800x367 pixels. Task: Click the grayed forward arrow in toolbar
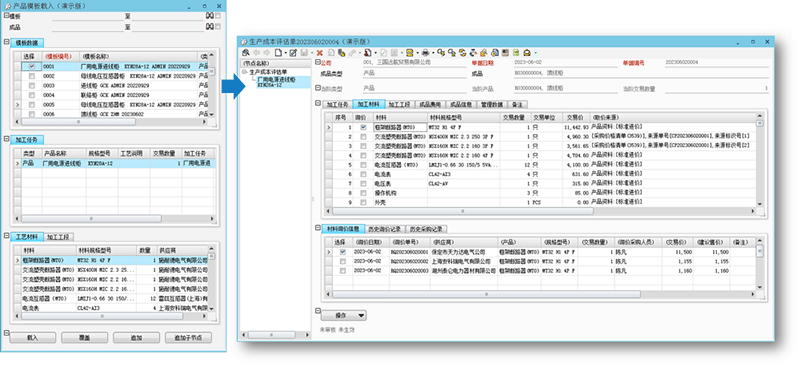(x=267, y=53)
